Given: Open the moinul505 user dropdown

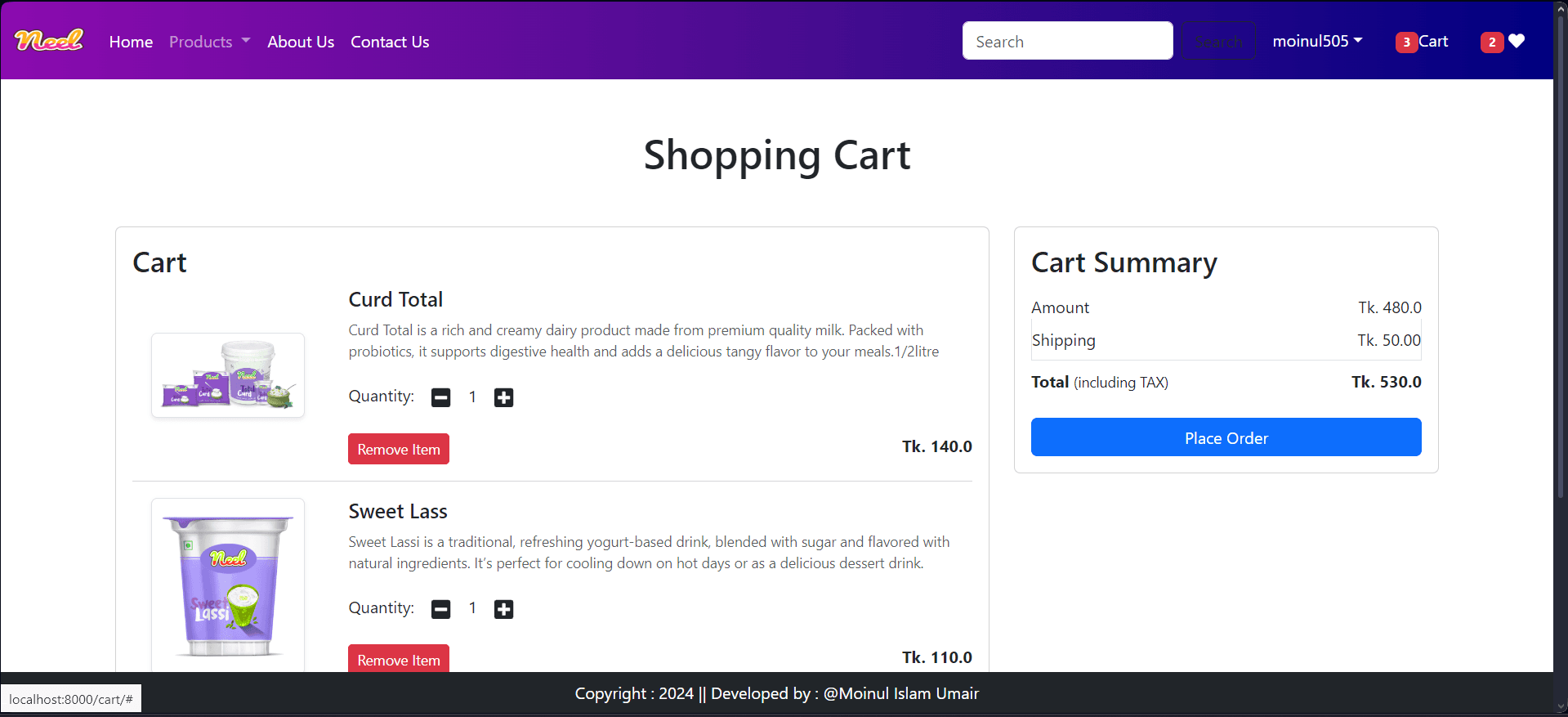Looking at the screenshot, I should tap(1316, 41).
